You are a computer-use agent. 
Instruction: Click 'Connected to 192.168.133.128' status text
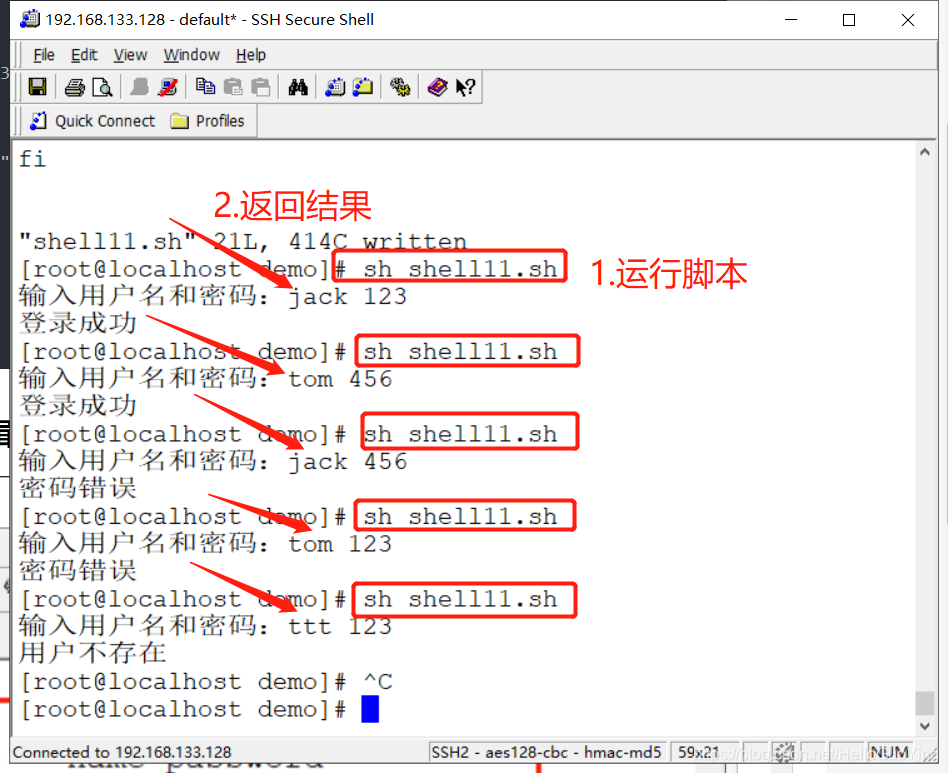(x=122, y=752)
